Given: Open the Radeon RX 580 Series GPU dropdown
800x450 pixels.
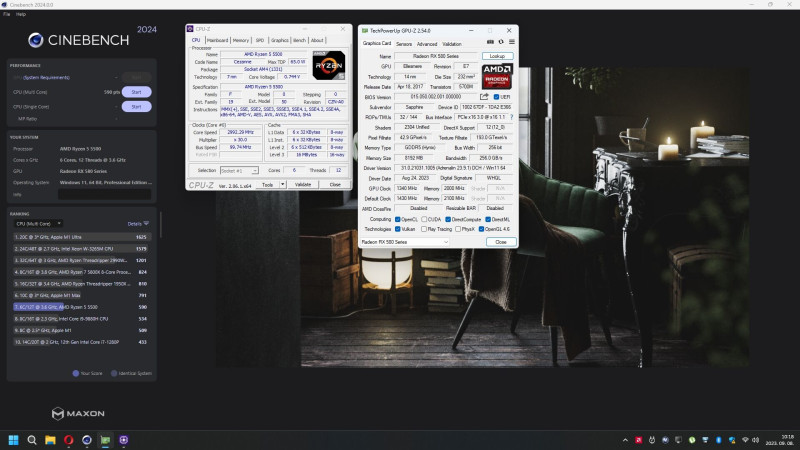Looking at the screenshot, I should point(405,242).
